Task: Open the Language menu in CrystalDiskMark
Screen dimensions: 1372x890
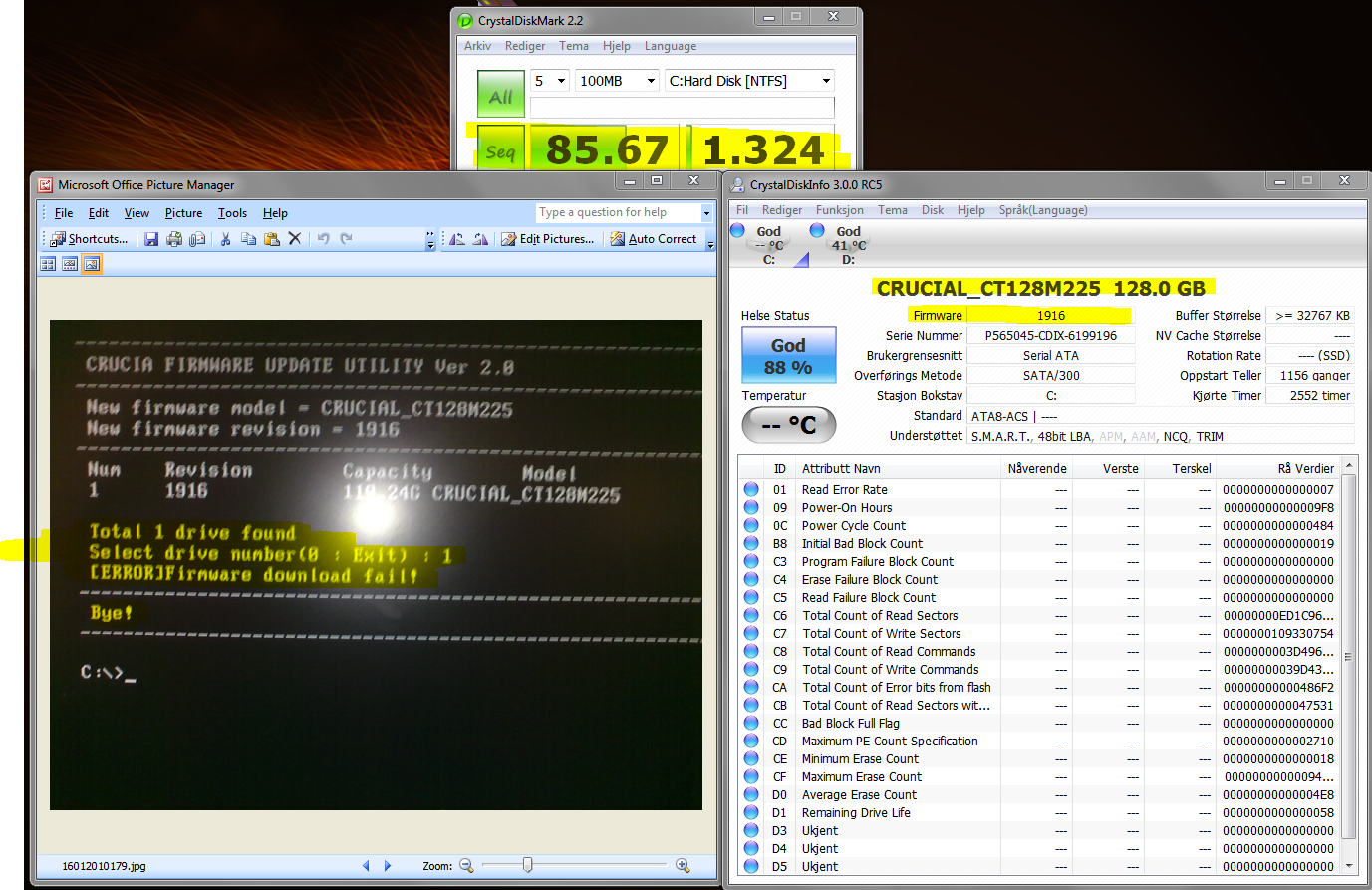Action: pos(671,46)
